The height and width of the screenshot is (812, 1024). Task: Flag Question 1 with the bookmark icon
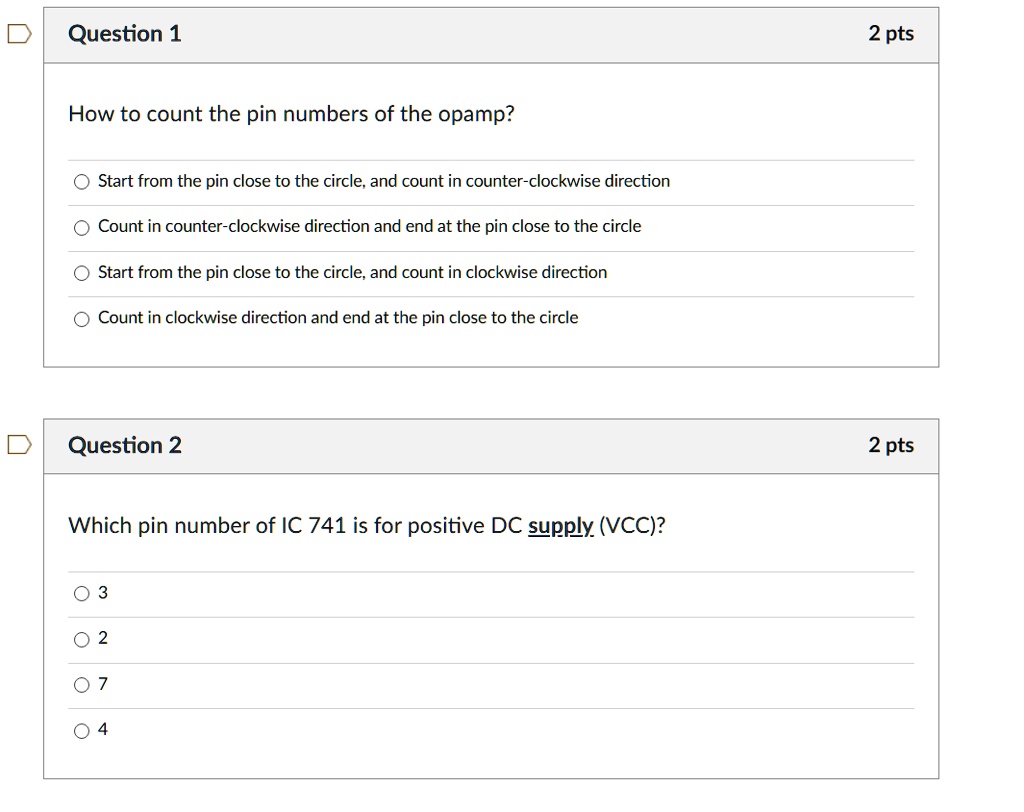point(18,35)
